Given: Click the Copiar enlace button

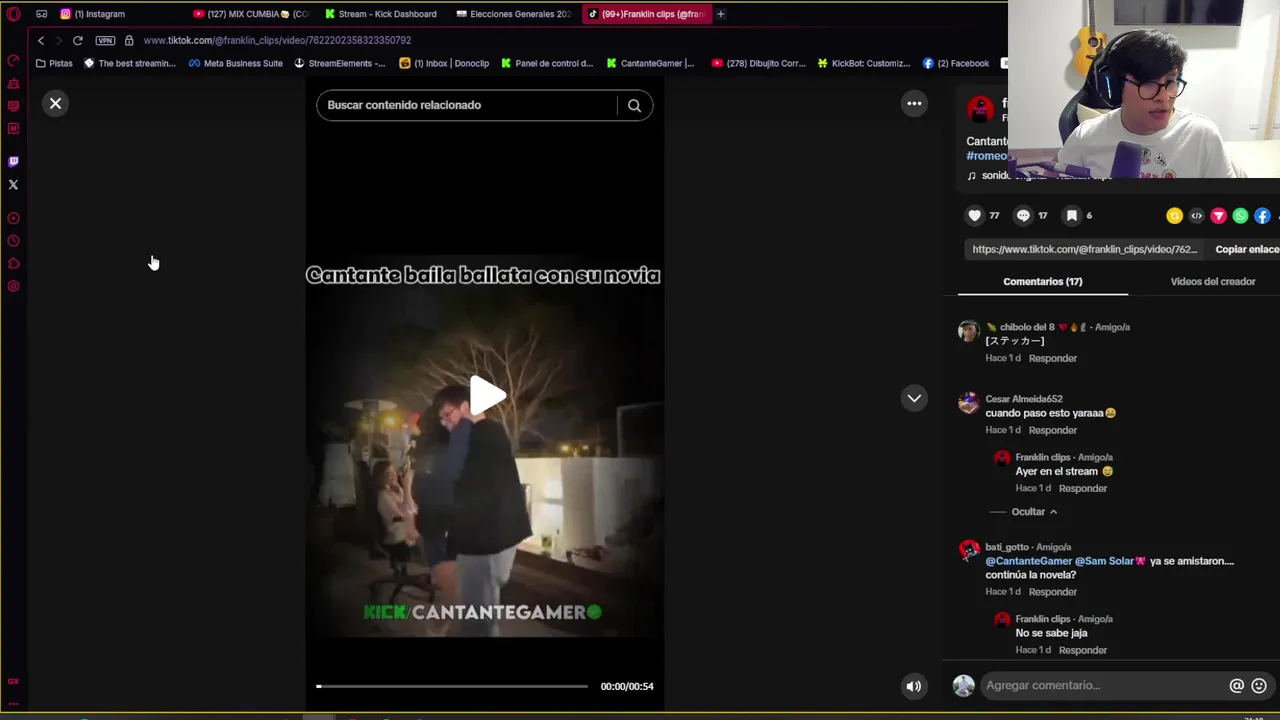Looking at the screenshot, I should pos(1247,249).
